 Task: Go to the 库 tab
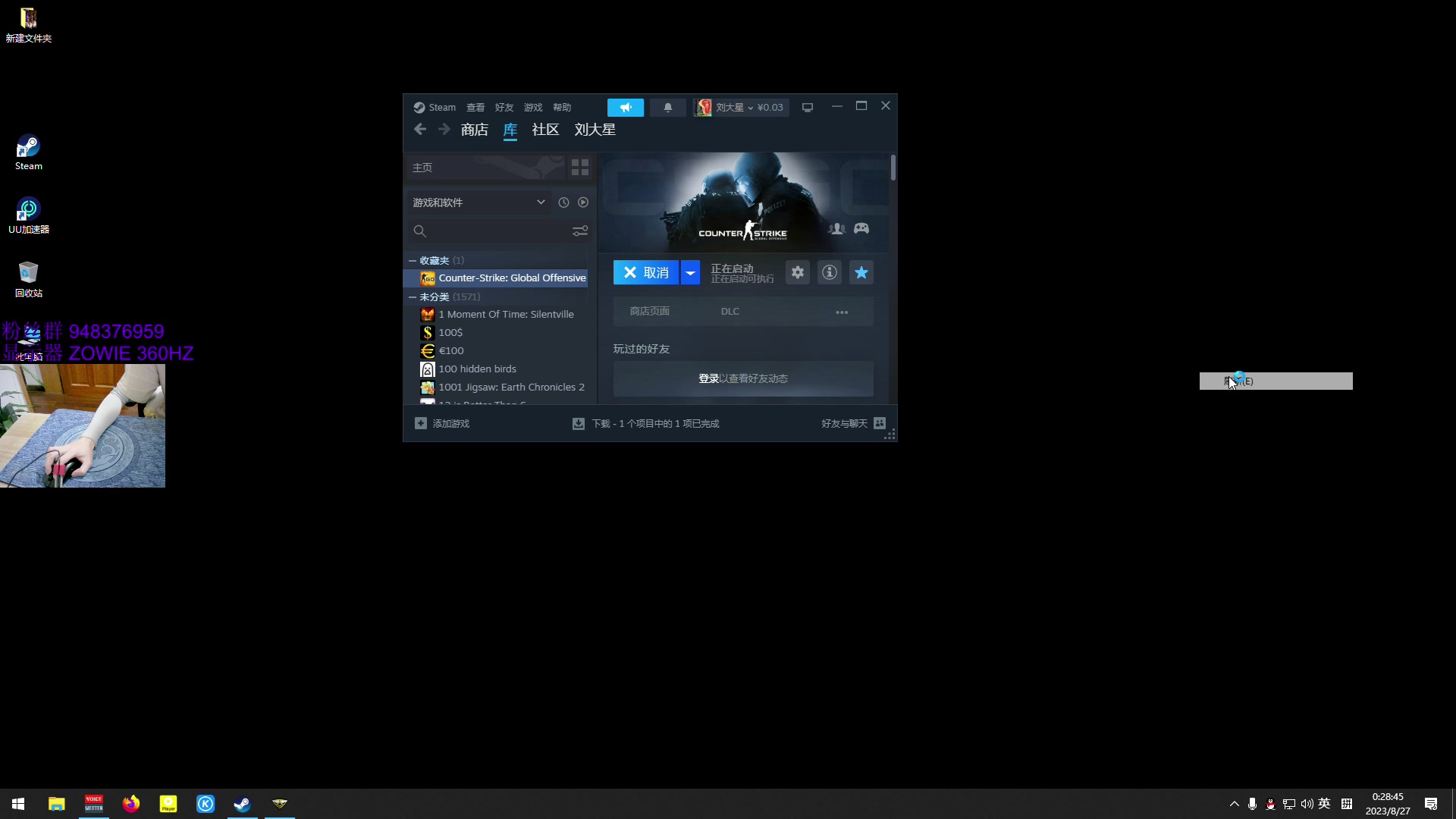click(x=510, y=130)
